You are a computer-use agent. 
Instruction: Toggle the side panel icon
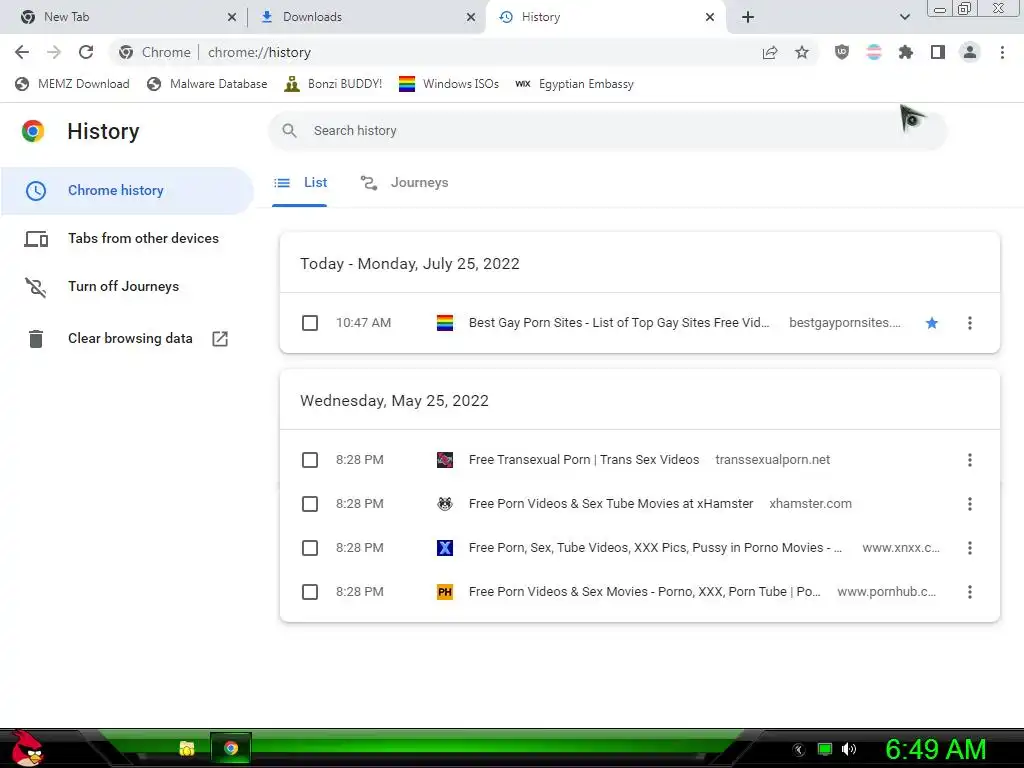[938, 52]
